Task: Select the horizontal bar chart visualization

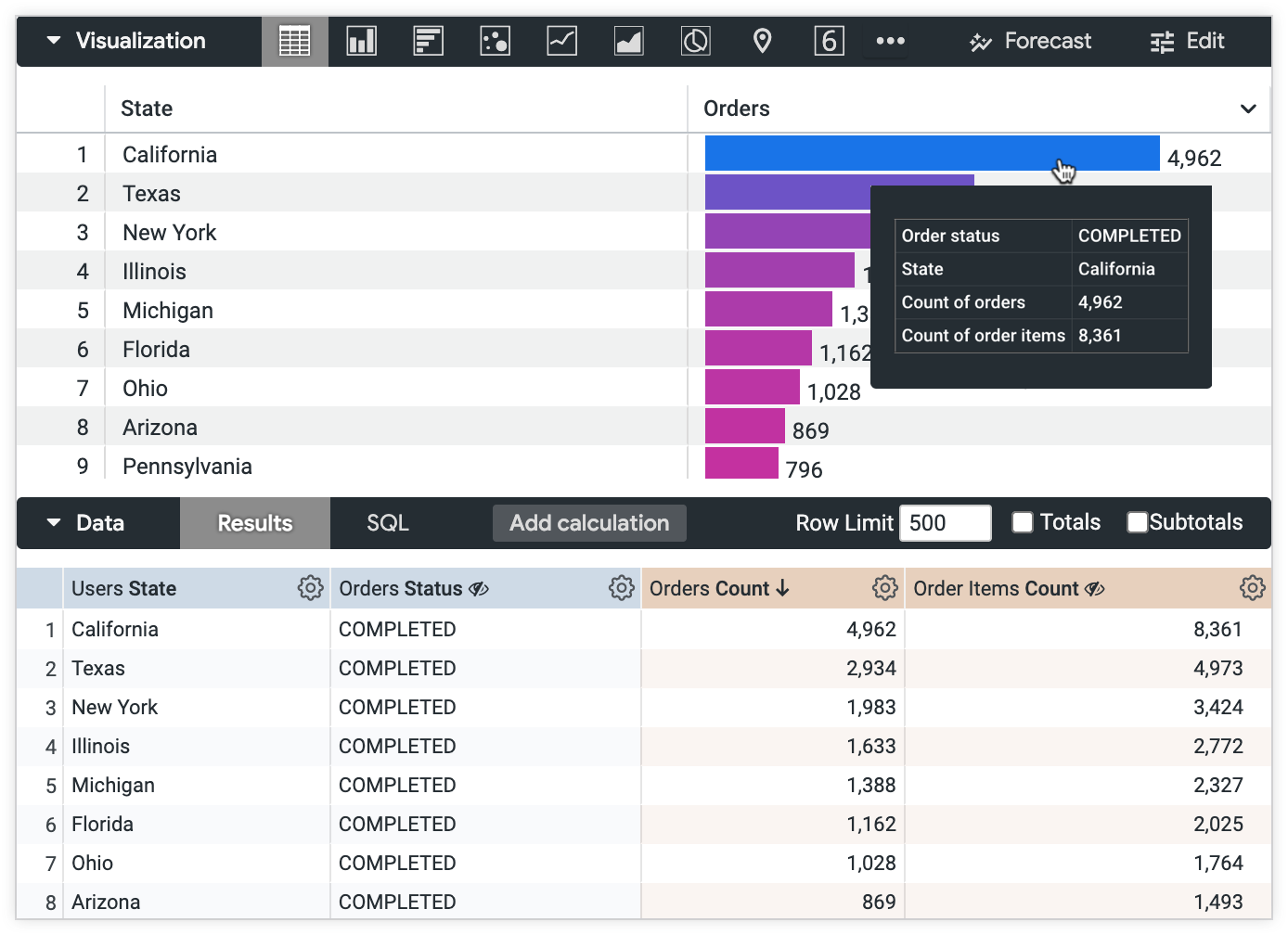Action: (428, 40)
